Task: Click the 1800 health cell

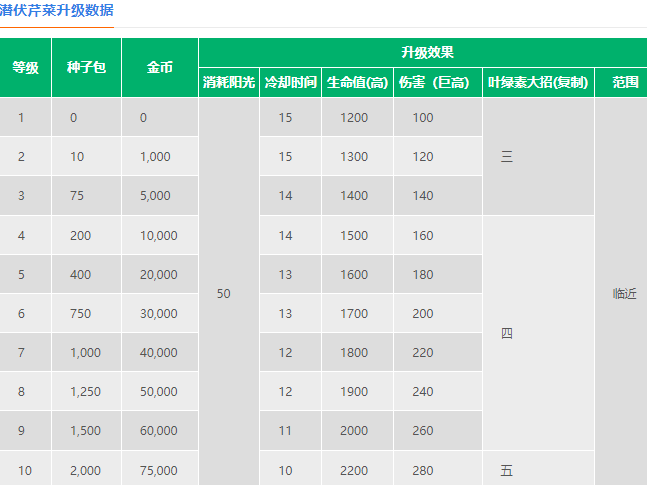Action: click(x=357, y=353)
